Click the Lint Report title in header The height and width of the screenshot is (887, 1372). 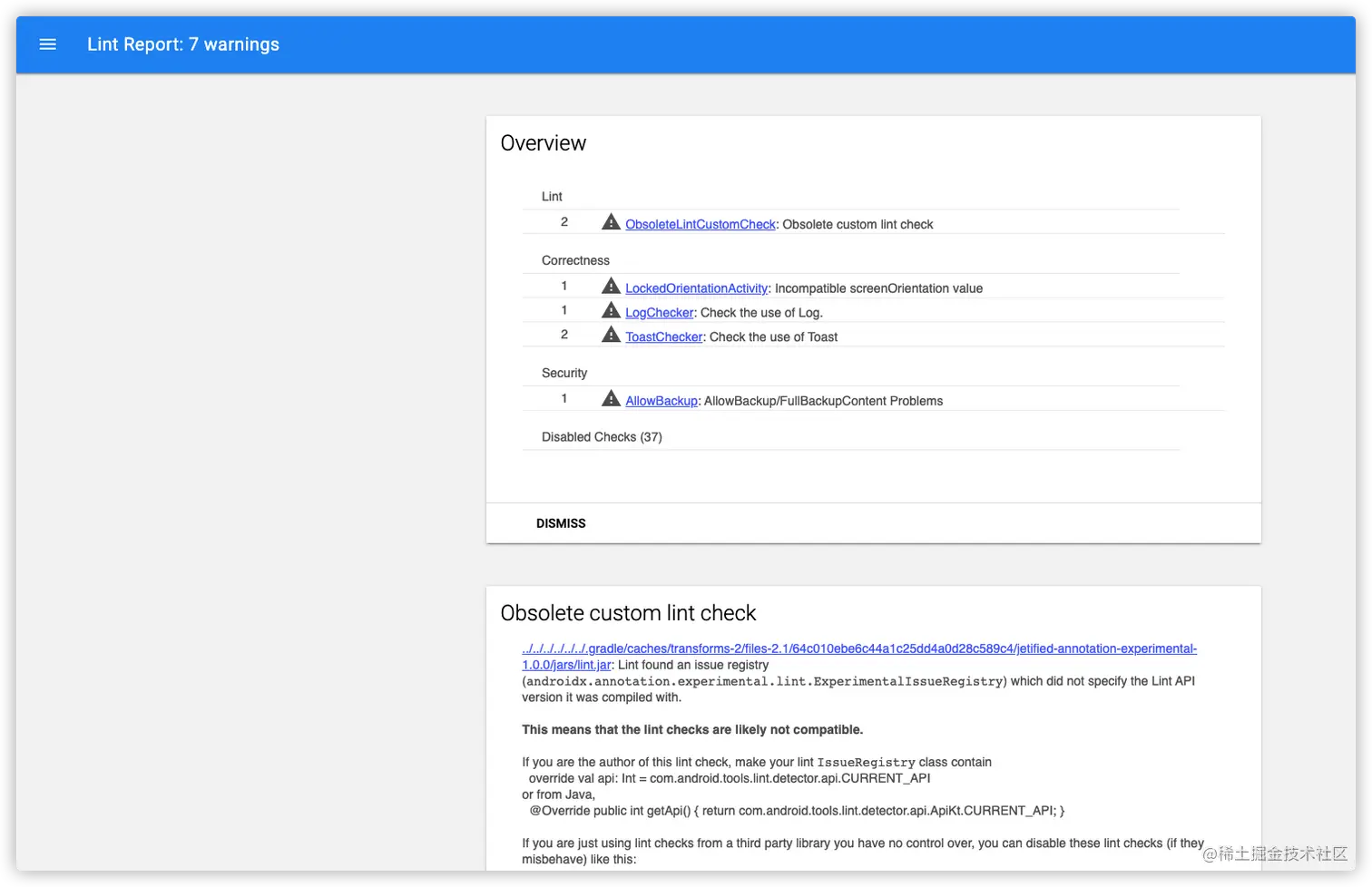[x=183, y=44]
